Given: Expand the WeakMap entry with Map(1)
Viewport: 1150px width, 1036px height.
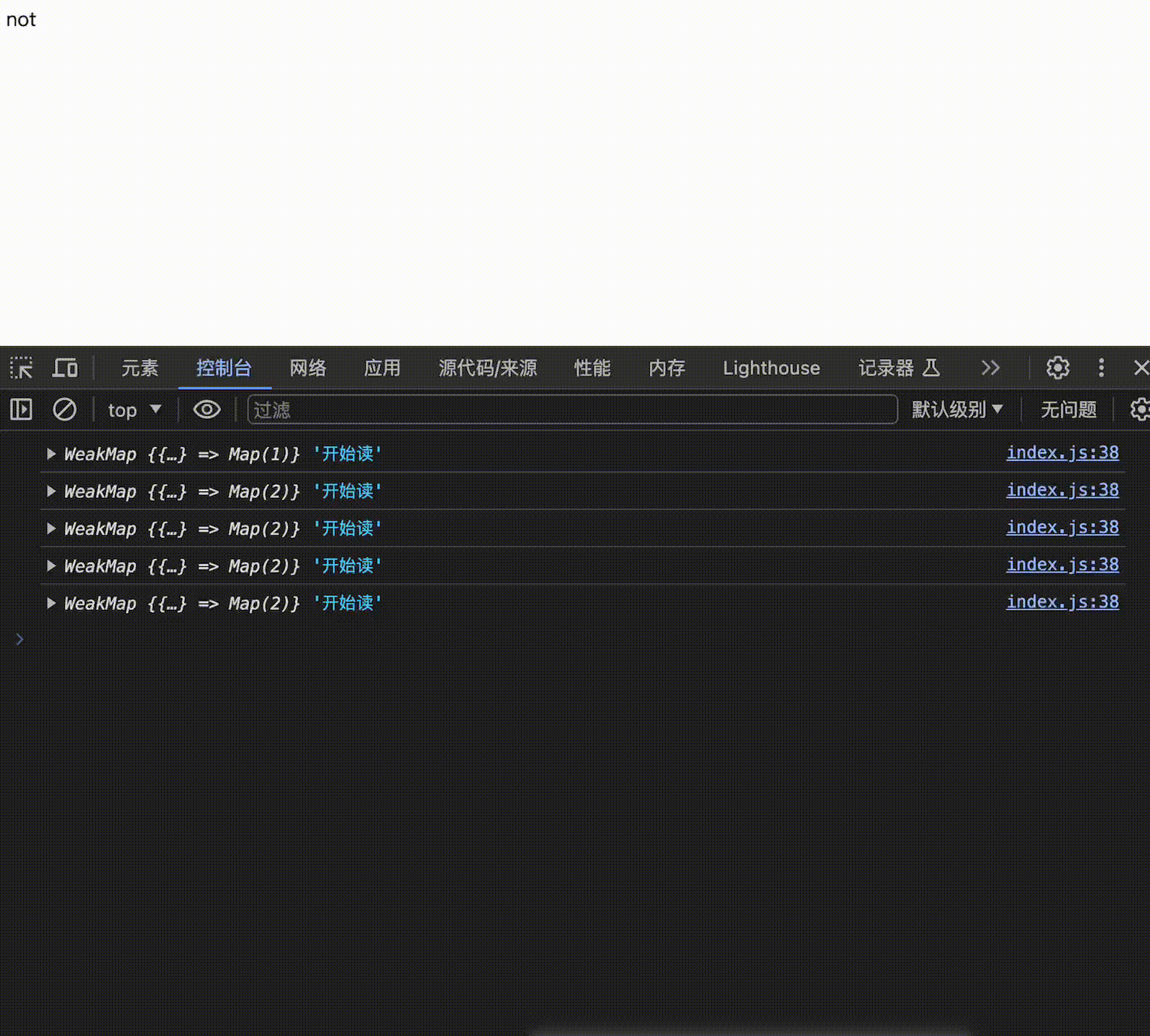Looking at the screenshot, I should 51,454.
